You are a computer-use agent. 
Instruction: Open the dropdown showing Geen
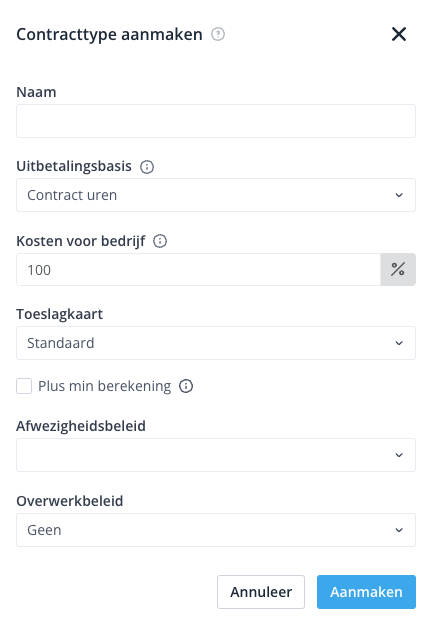pos(216,530)
